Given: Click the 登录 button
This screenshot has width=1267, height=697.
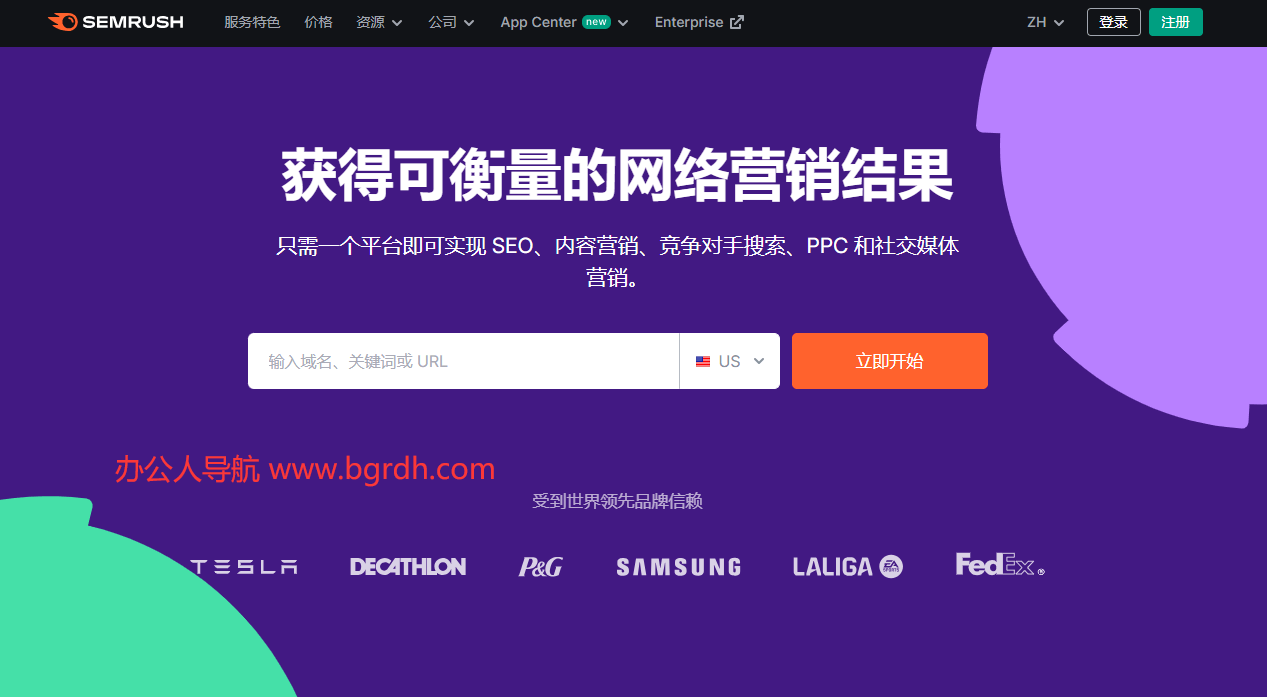Looking at the screenshot, I should (x=1113, y=21).
